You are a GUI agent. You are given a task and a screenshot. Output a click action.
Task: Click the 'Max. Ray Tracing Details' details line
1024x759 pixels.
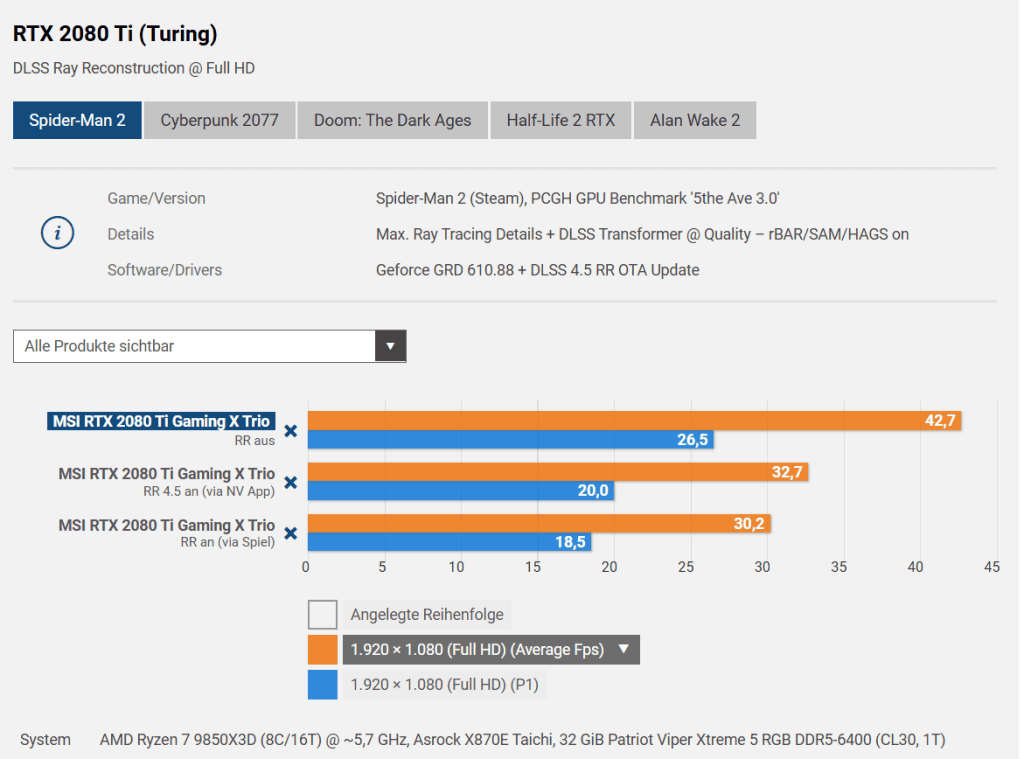642,234
